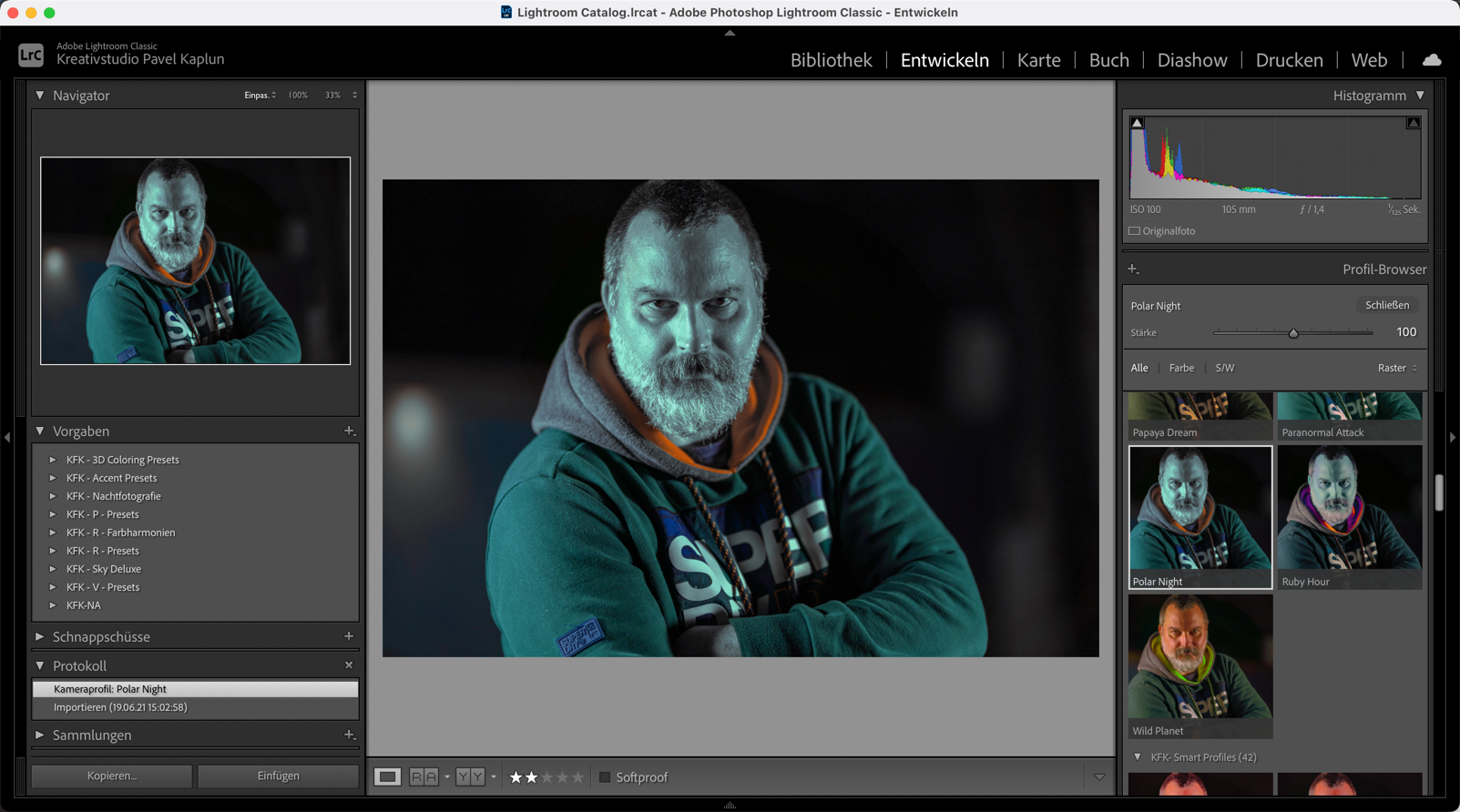Show the filmstrip with the bottom edge handle
1460x812 pixels.
(730, 806)
